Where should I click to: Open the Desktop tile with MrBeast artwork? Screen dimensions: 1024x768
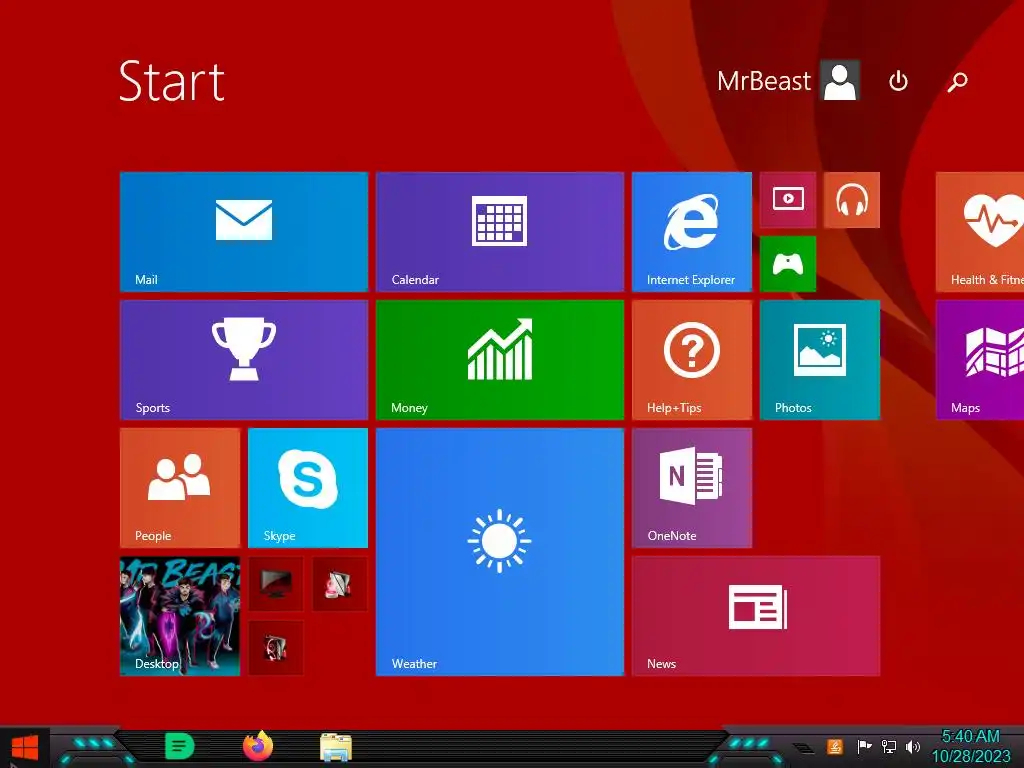click(180, 616)
